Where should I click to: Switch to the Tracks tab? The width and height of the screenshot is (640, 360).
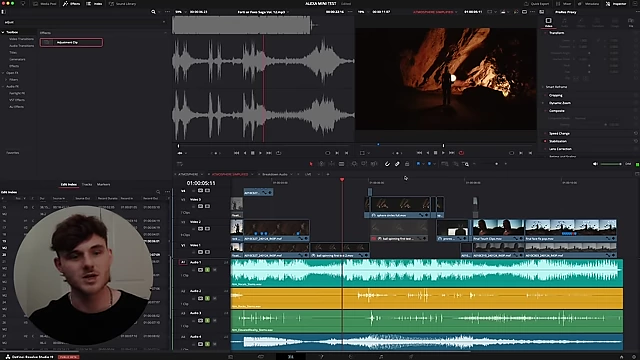[87, 184]
